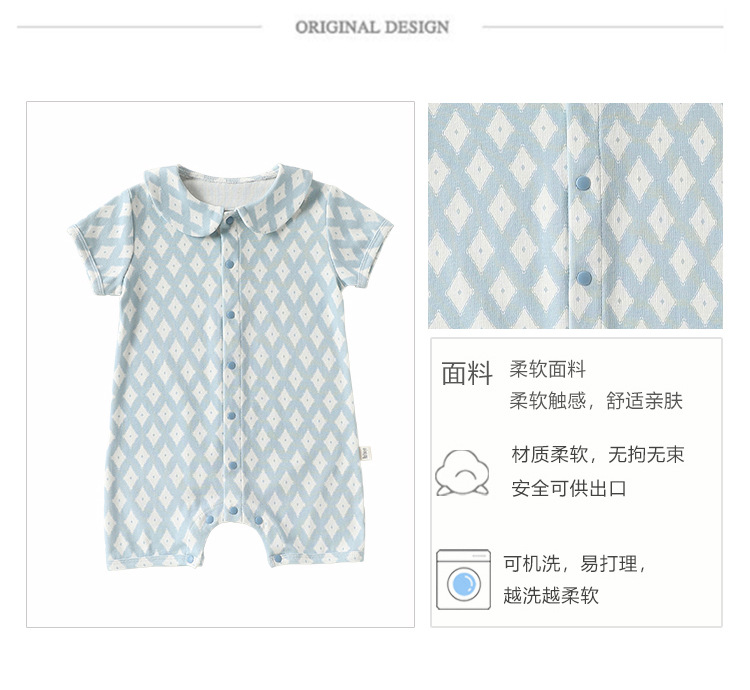Click the romper's Peter Pan collar
The width and height of the screenshot is (750, 690).
(x=224, y=197)
